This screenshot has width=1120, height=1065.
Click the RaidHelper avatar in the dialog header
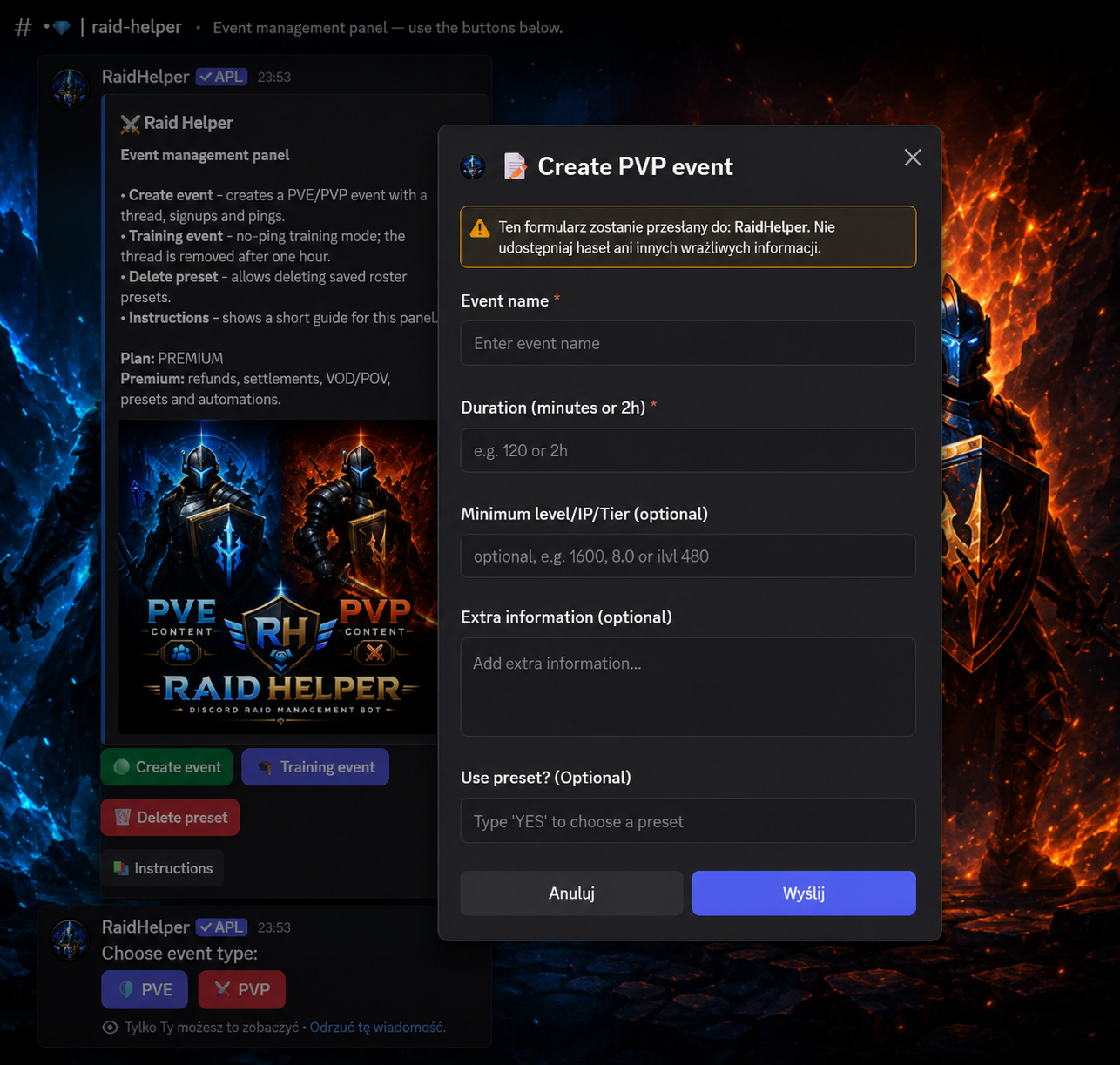tap(473, 166)
